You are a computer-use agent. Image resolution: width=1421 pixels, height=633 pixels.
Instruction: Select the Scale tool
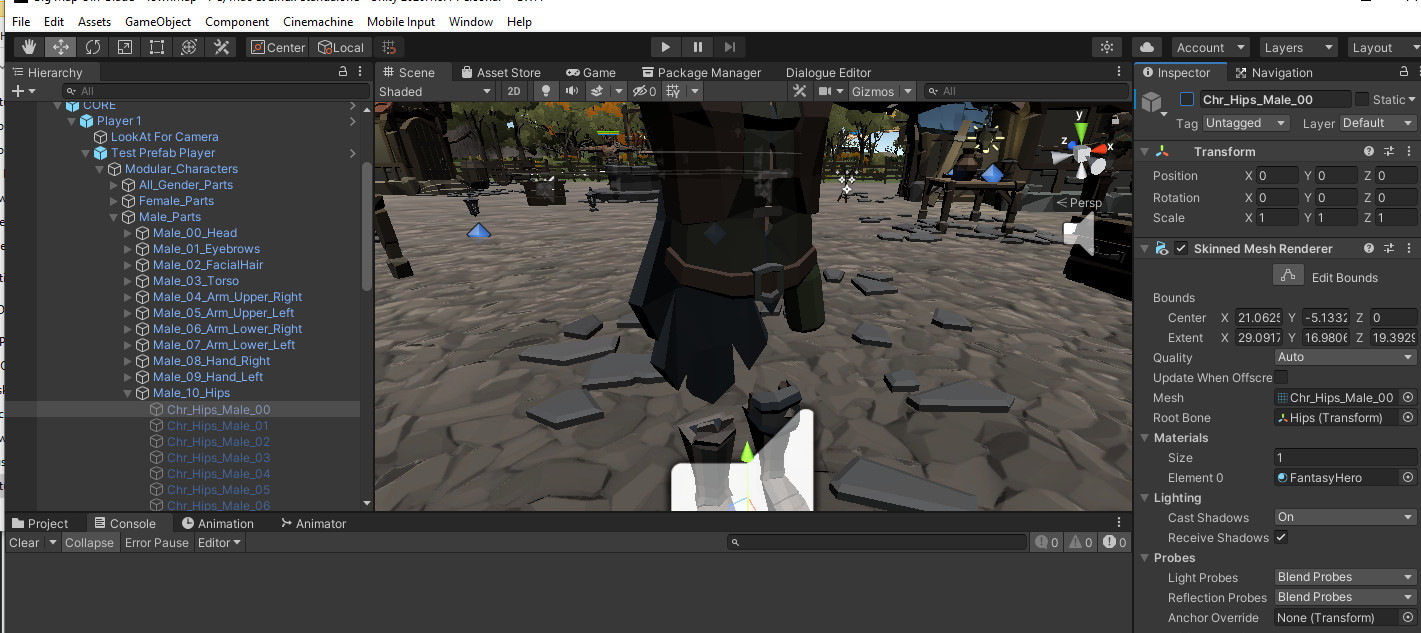pos(125,47)
